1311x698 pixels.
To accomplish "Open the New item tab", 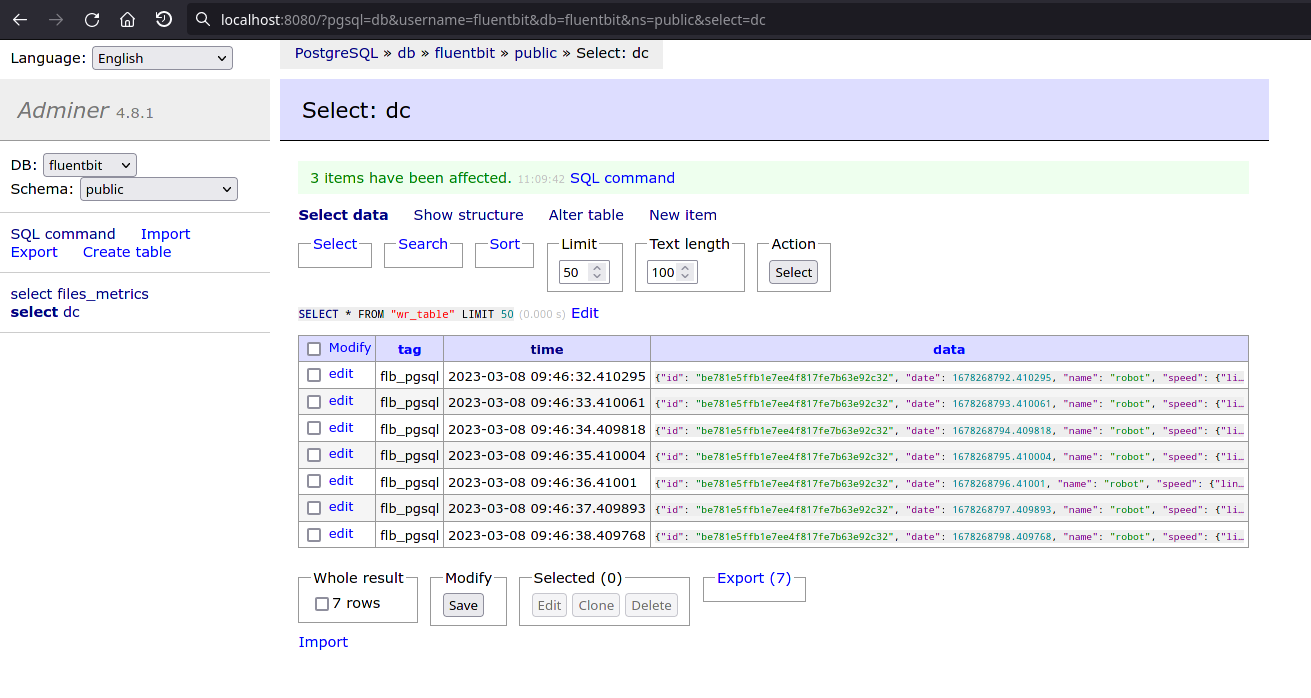I will (x=683, y=215).
